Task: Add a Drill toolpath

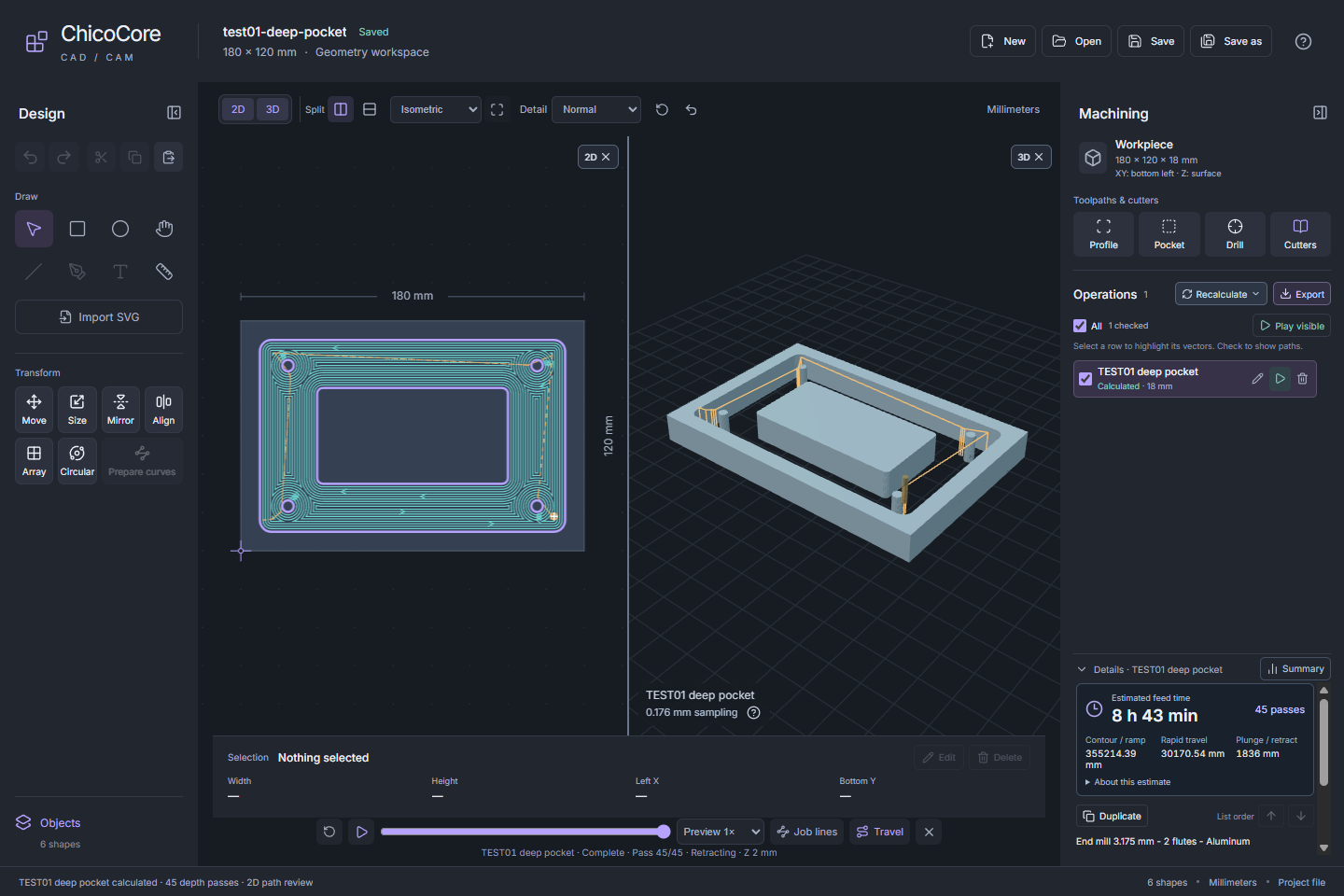Action: coord(1235,234)
